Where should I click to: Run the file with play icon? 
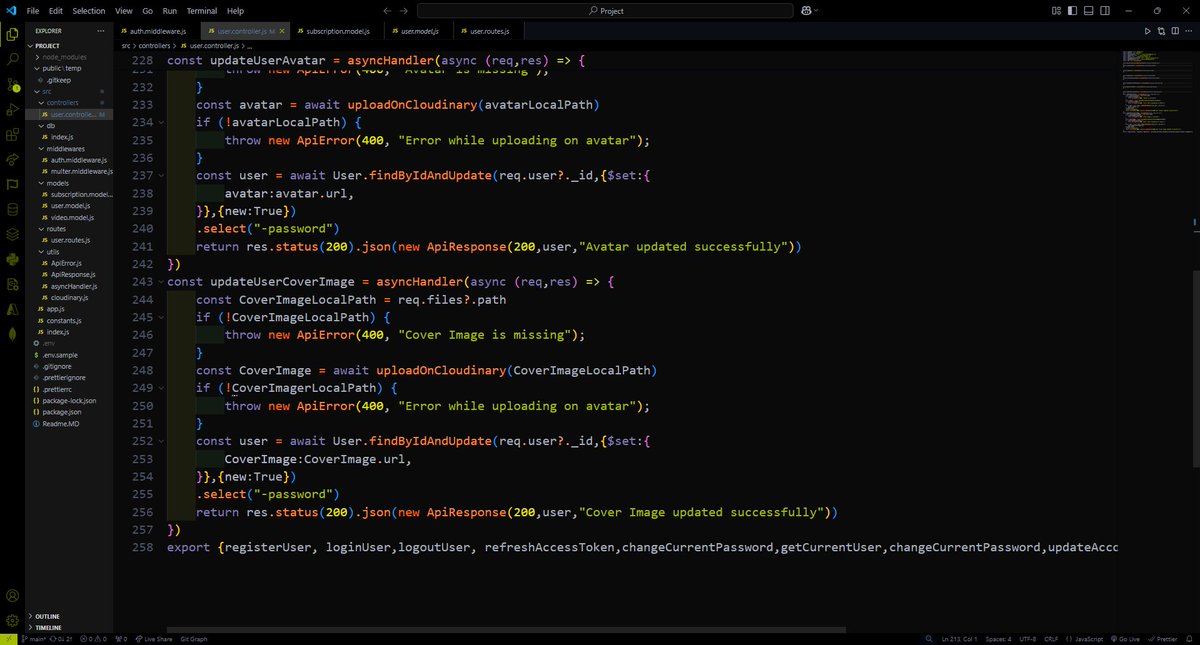[x=1147, y=32]
